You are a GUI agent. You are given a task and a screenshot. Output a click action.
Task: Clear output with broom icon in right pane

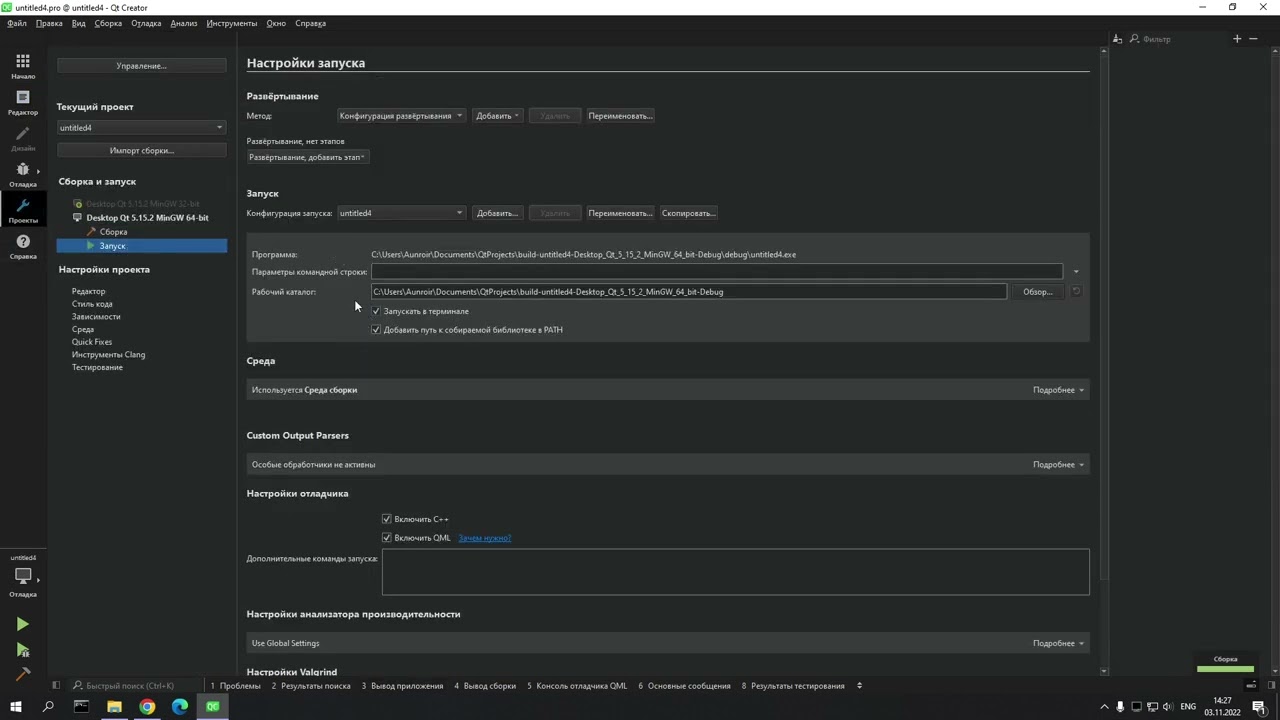click(x=1118, y=39)
